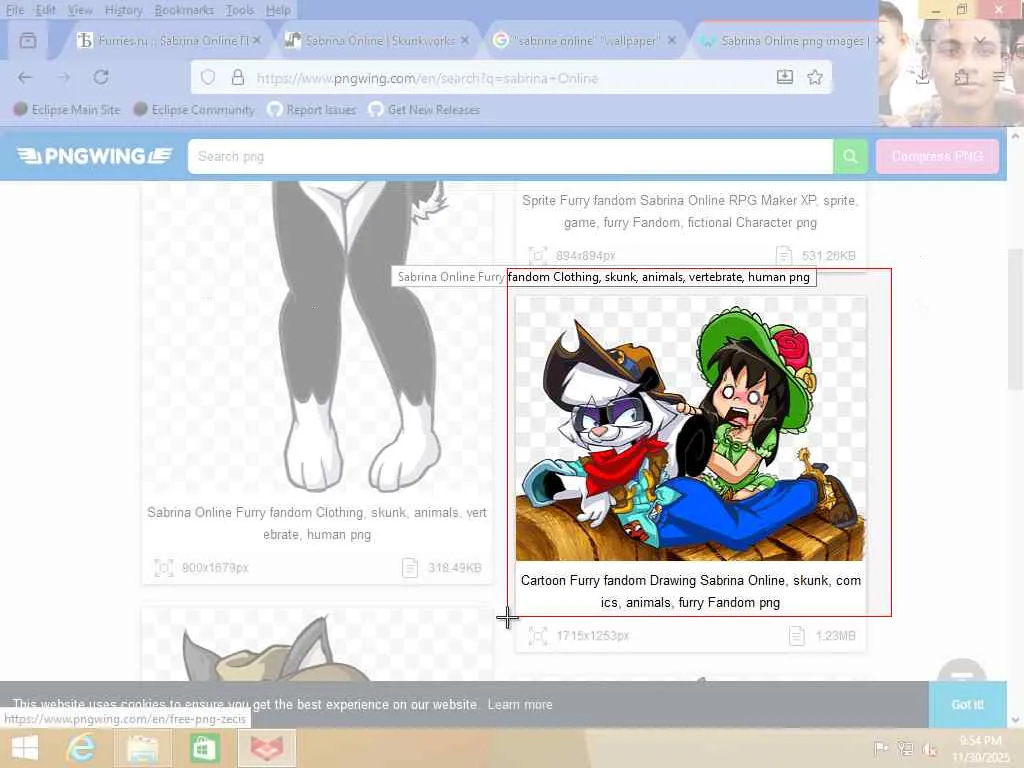Open Cartoon Furry fandom Drawing link
Viewport: 1024px width, 768px height.
691,591
